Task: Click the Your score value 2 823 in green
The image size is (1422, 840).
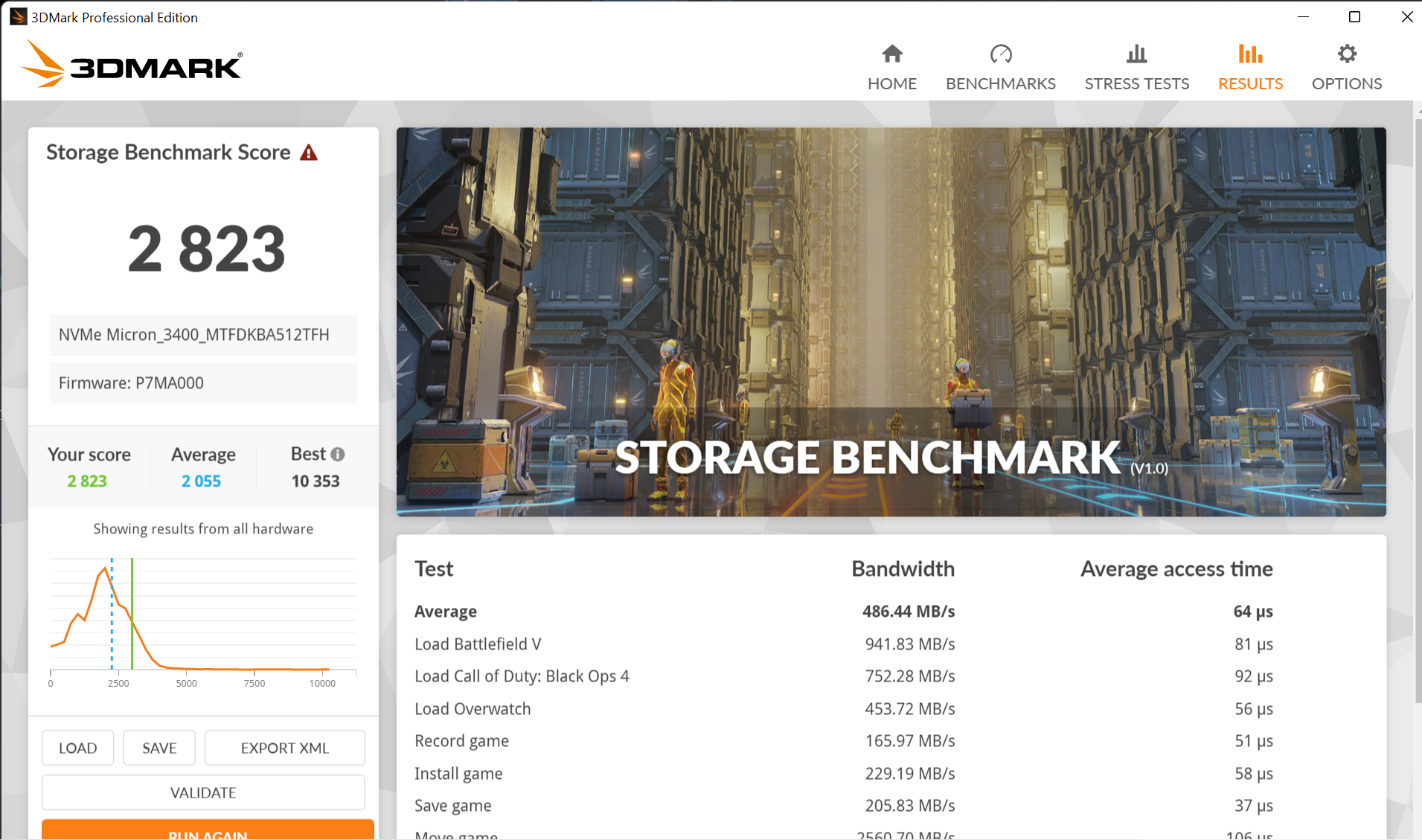Action: click(x=87, y=481)
